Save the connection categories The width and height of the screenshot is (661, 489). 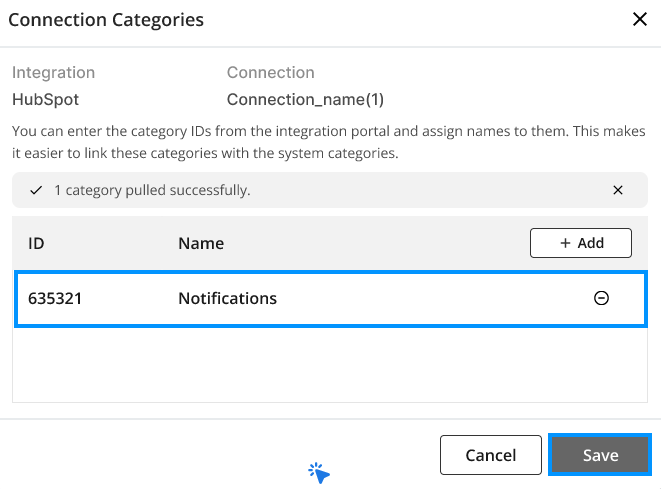[600, 455]
